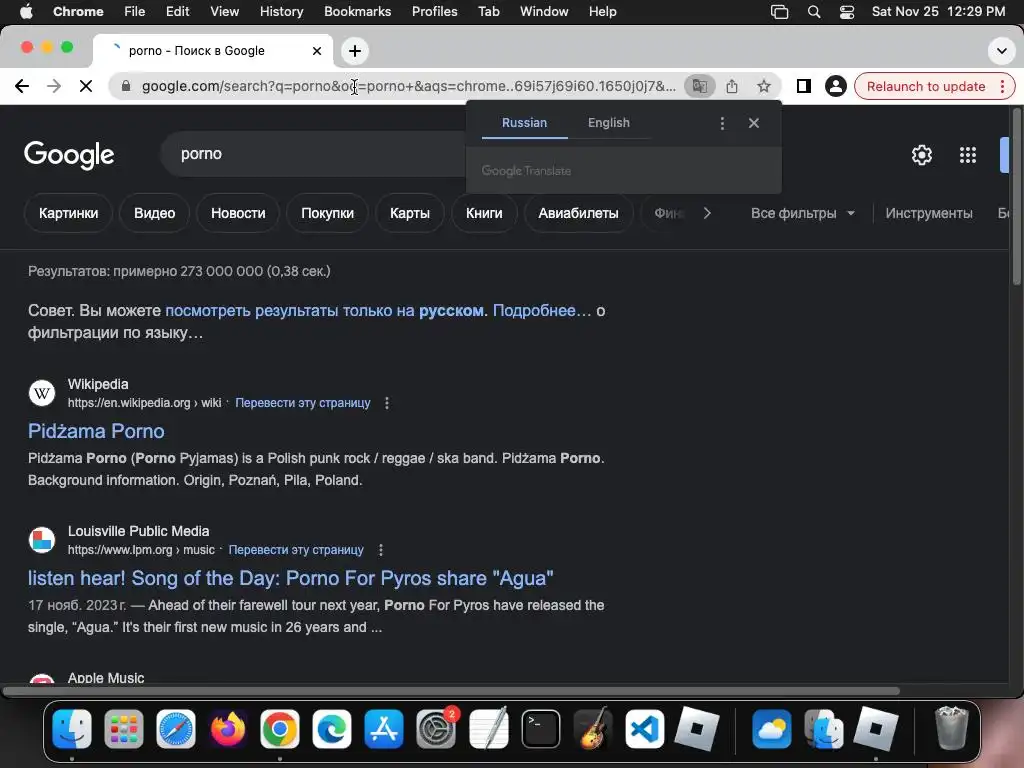Image resolution: width=1024 pixels, height=768 pixels.
Task: Open a new tab with the plus button
Action: tap(355, 51)
